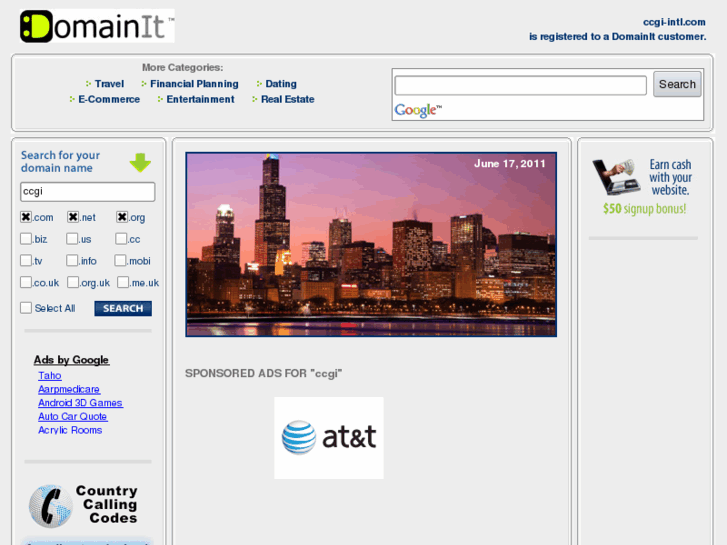Click the DomainIt logo
Viewport: 727px width, 545px height.
97,26
